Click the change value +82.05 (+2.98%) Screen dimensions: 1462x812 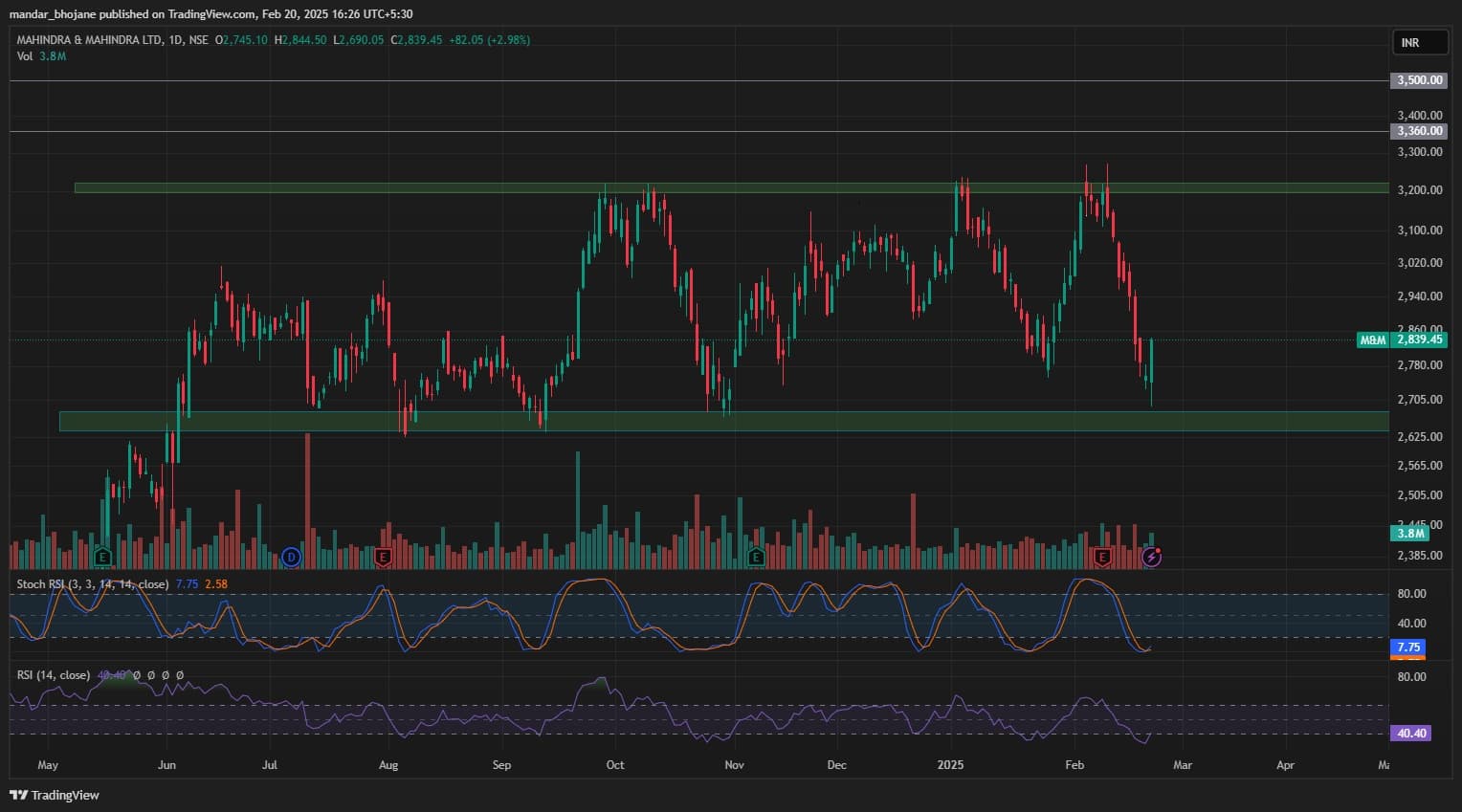tap(490, 40)
